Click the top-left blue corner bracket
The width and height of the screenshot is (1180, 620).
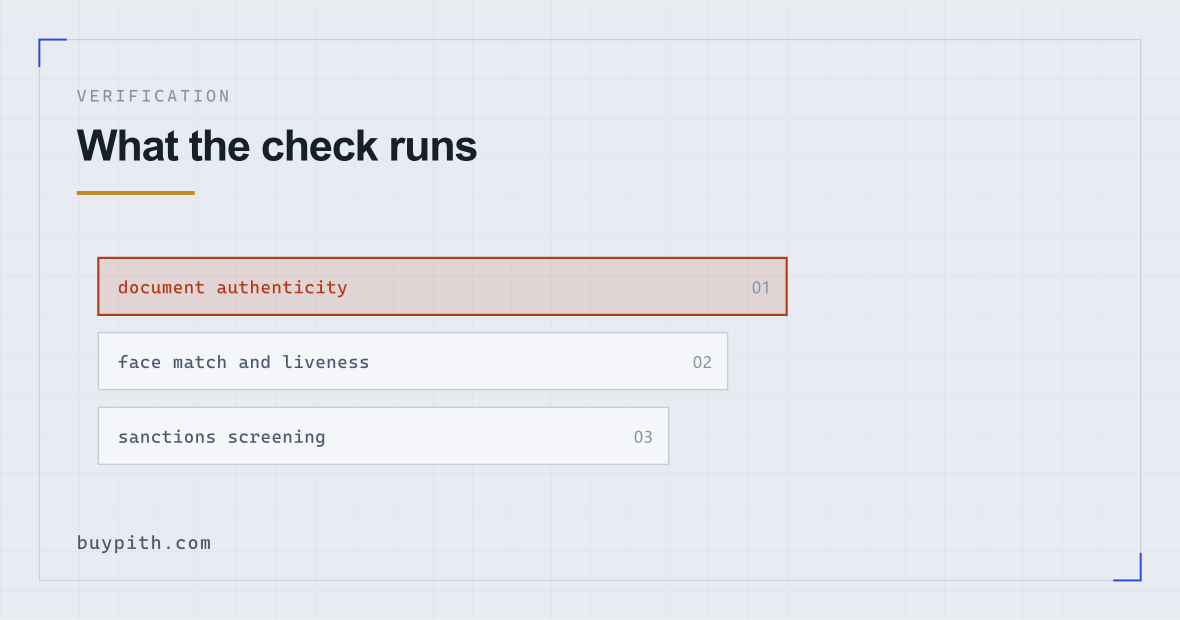pos(52,52)
